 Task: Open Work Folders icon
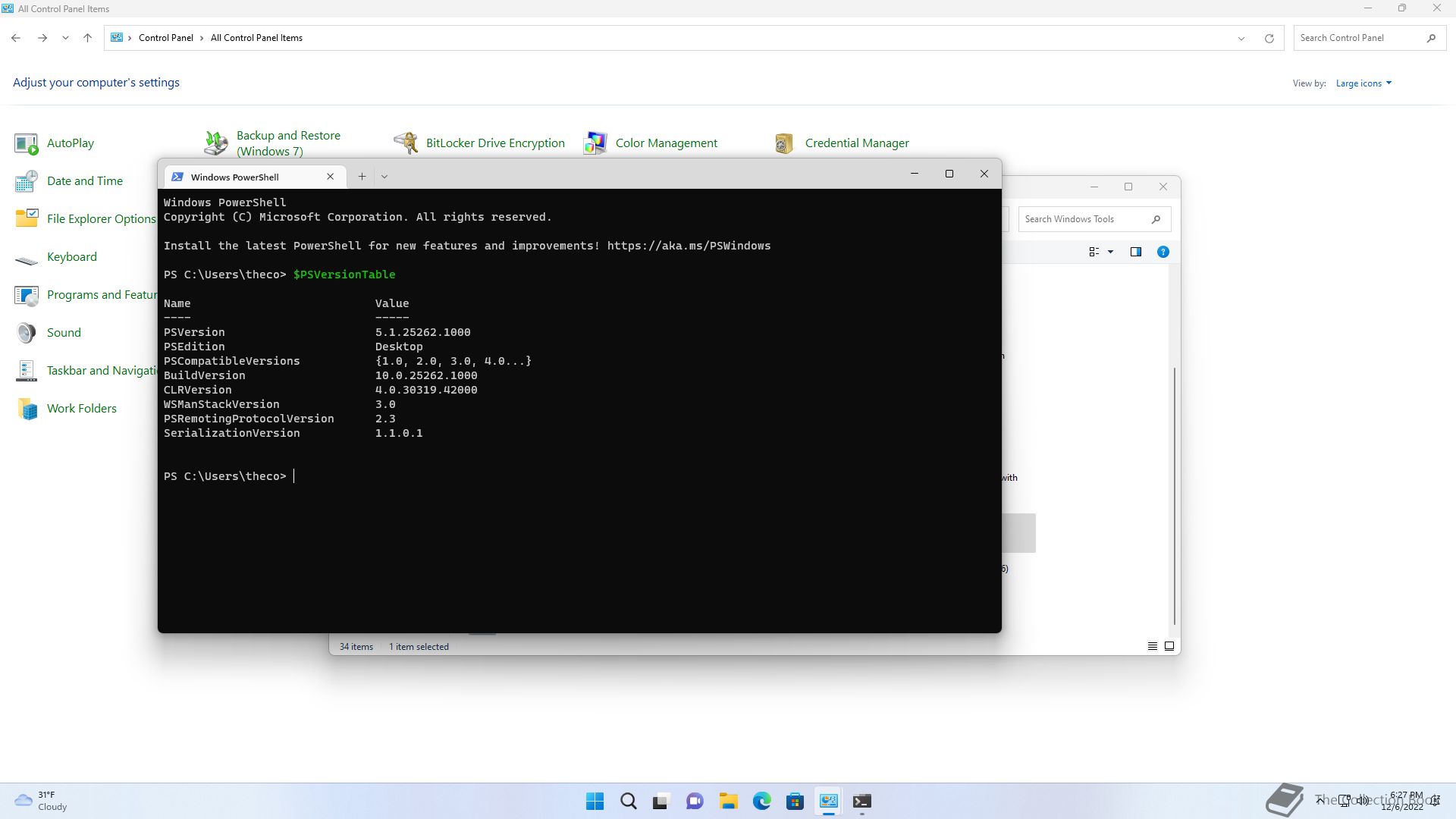click(26, 409)
